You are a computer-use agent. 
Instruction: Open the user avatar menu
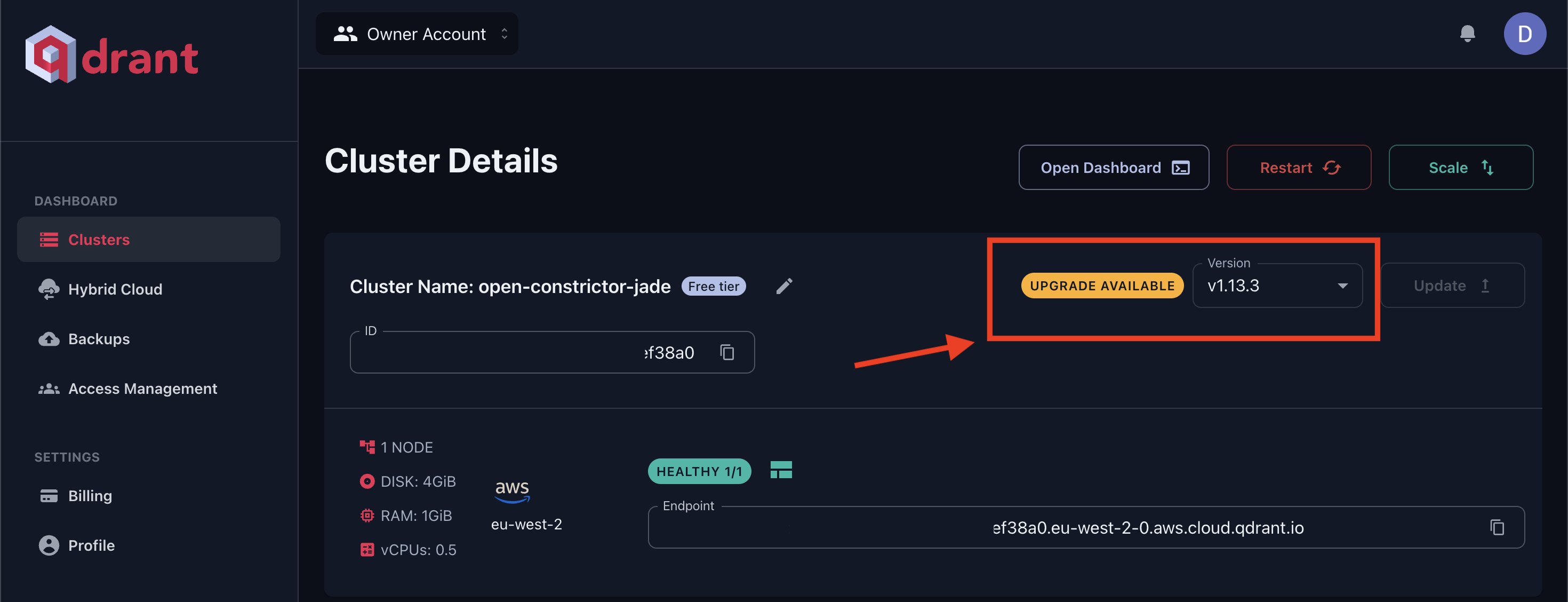(1524, 34)
